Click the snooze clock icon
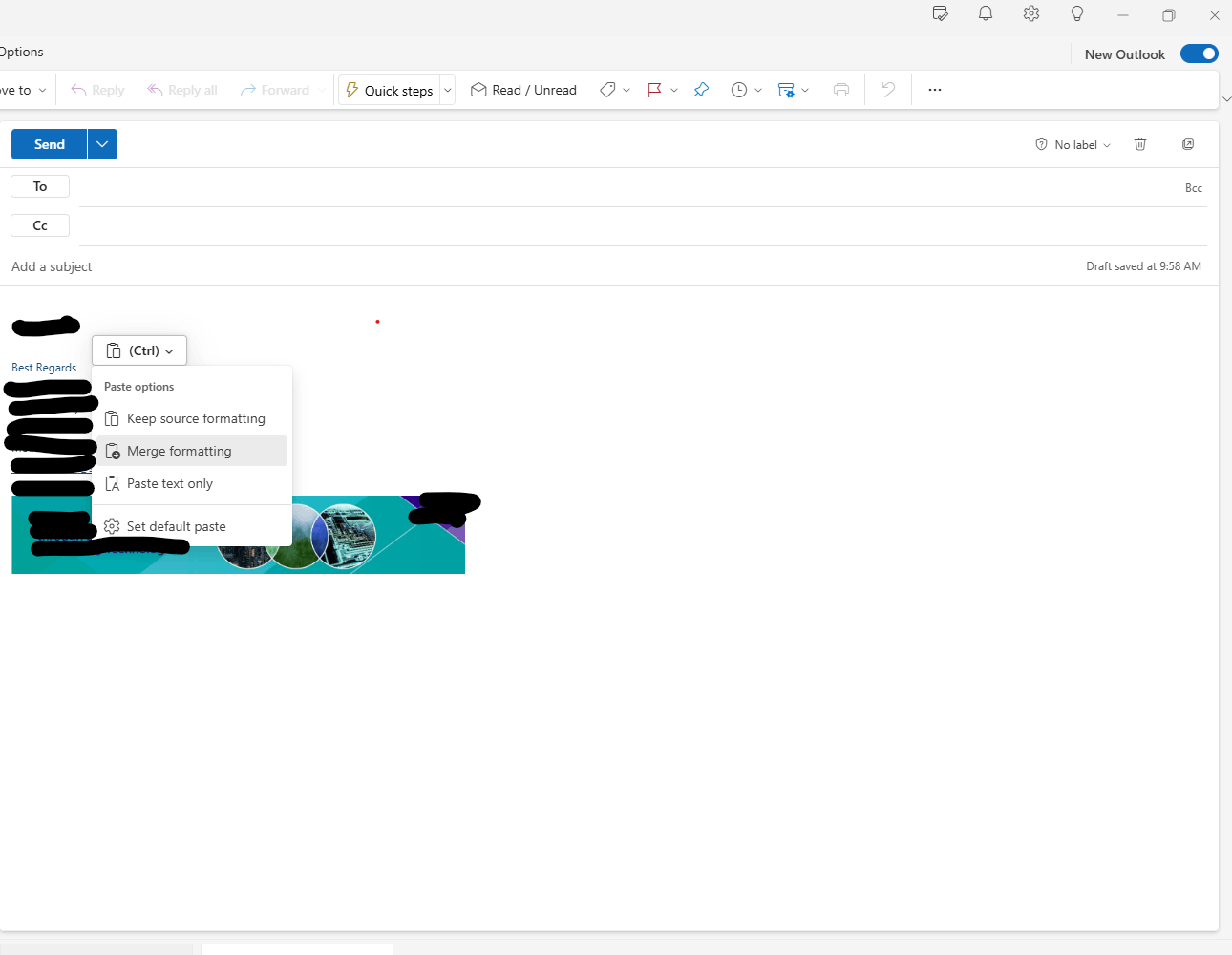This screenshot has height=955, width=1232. point(739,90)
